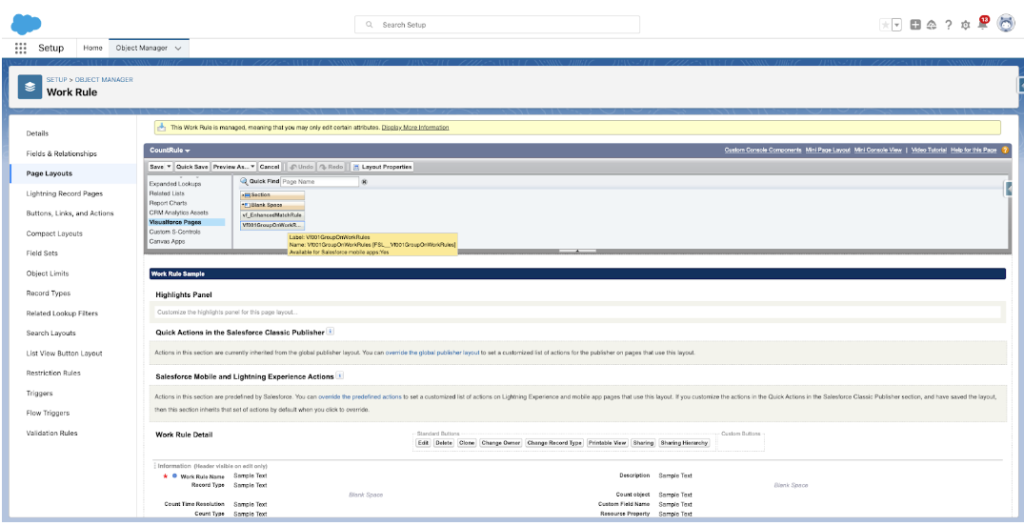
Task: Open the favorites list dropdown arrow
Action: [897, 24]
